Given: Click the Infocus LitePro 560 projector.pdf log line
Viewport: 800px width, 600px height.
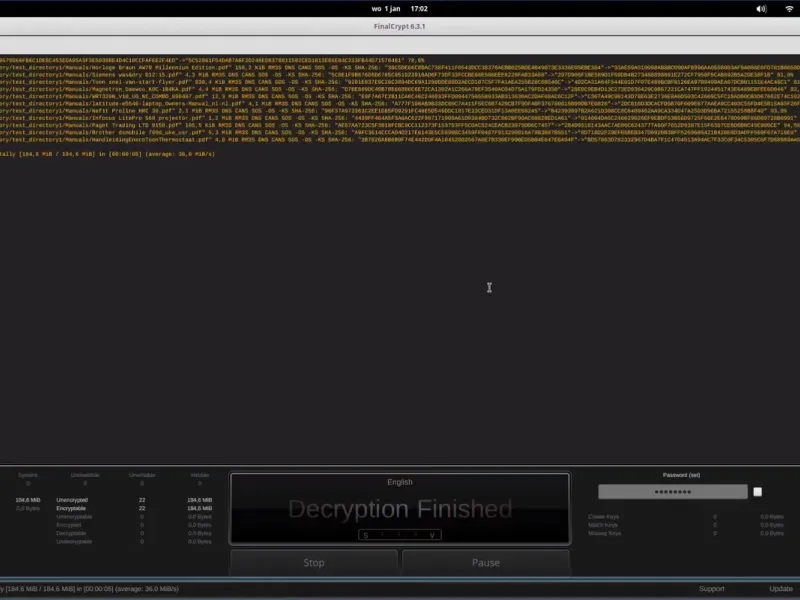Looking at the screenshot, I should pos(400,118).
